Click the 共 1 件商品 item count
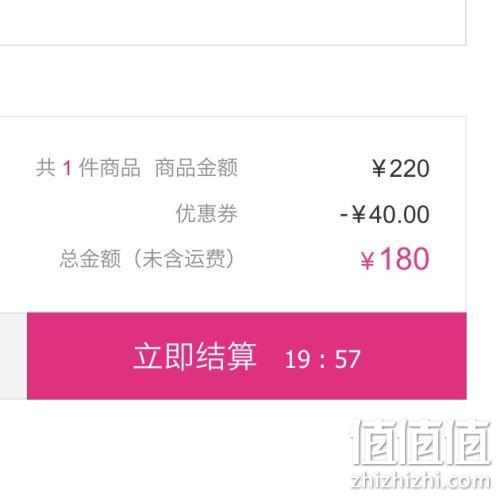 point(88,168)
